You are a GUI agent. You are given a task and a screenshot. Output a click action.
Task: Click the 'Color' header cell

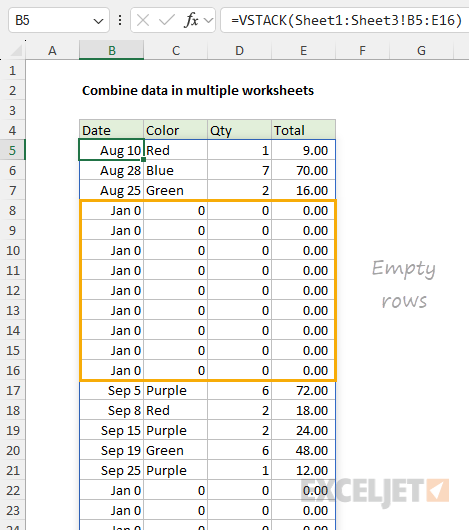(x=175, y=130)
